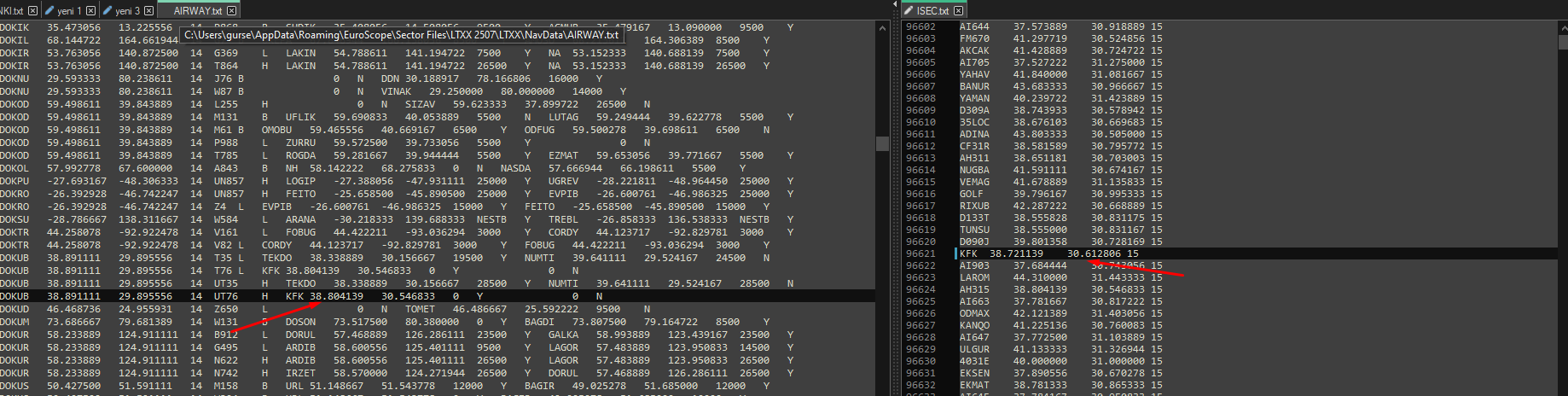Close the yeni 1 tab
The image size is (1568, 396).
click(x=90, y=10)
